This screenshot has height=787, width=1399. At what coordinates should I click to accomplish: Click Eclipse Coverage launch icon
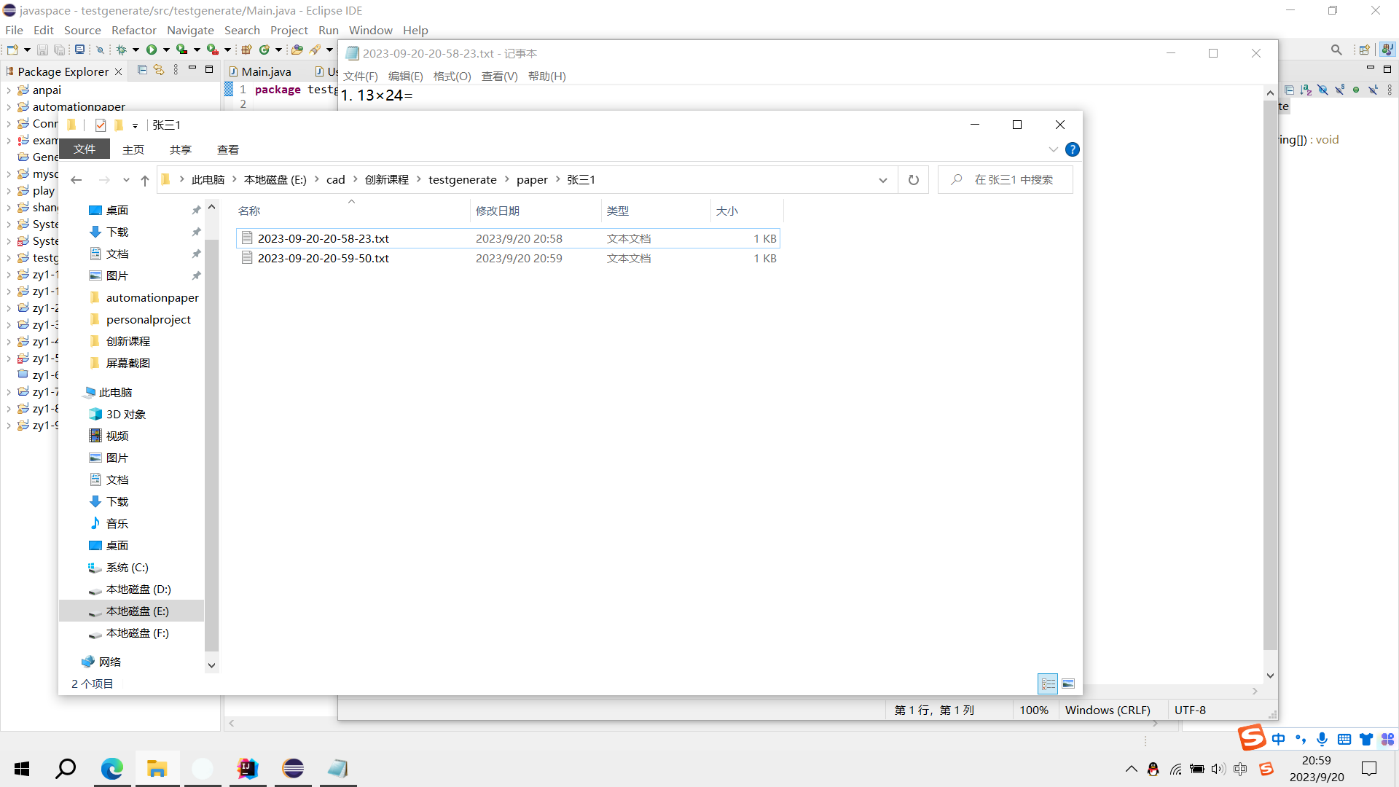click(181, 50)
